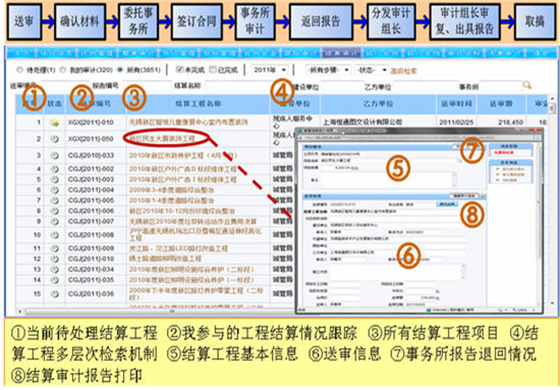Click the 乙方单位 column header
Viewport: 560px width, 390px height.
[x=378, y=104]
